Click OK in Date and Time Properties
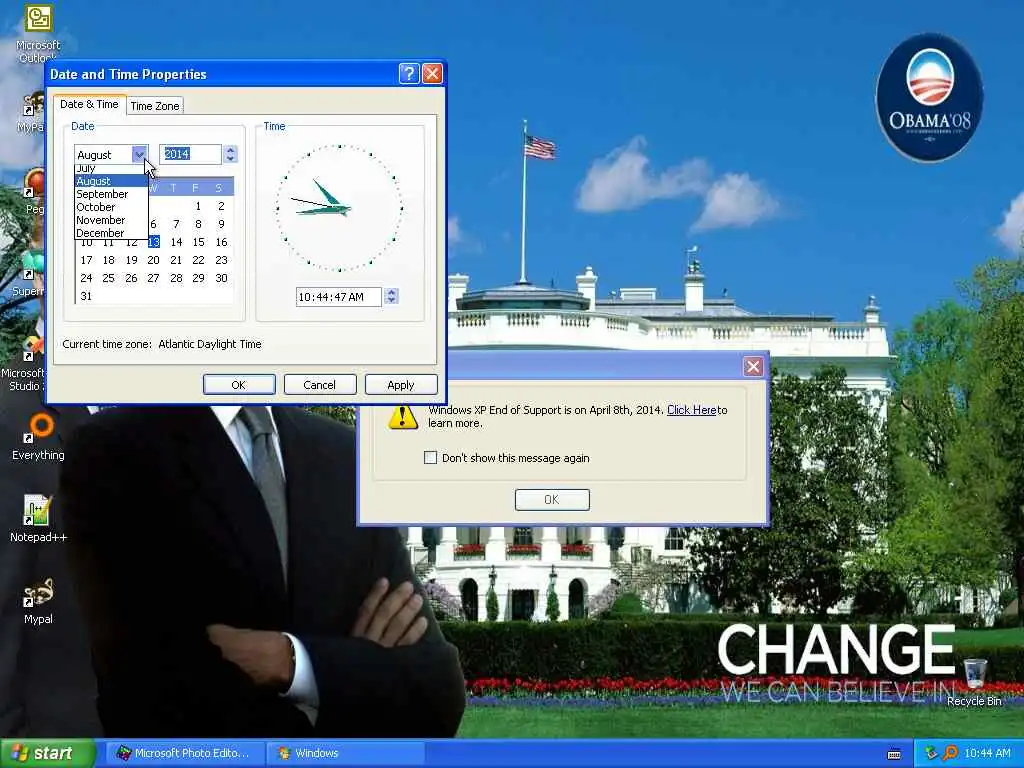The image size is (1024, 768). [x=238, y=385]
